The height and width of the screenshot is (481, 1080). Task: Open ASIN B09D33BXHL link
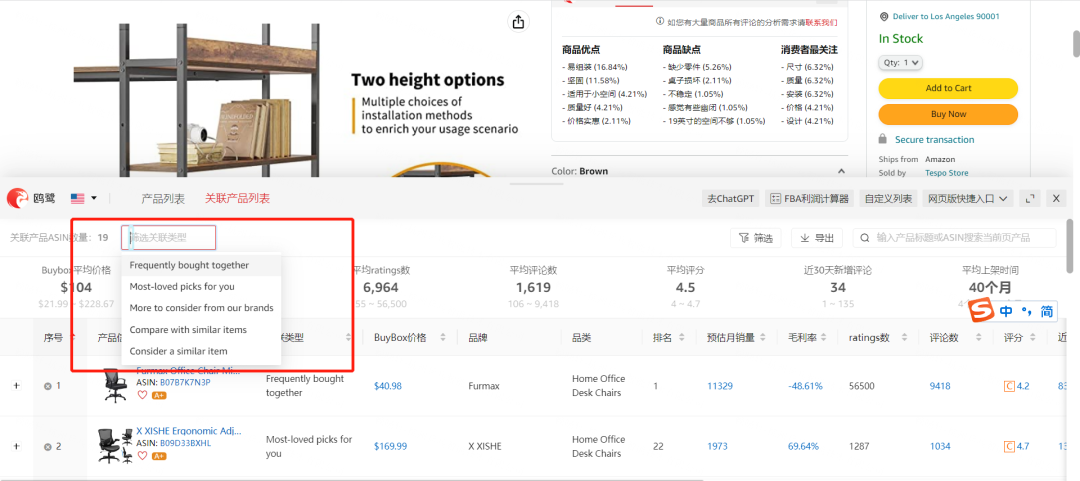coord(185,442)
